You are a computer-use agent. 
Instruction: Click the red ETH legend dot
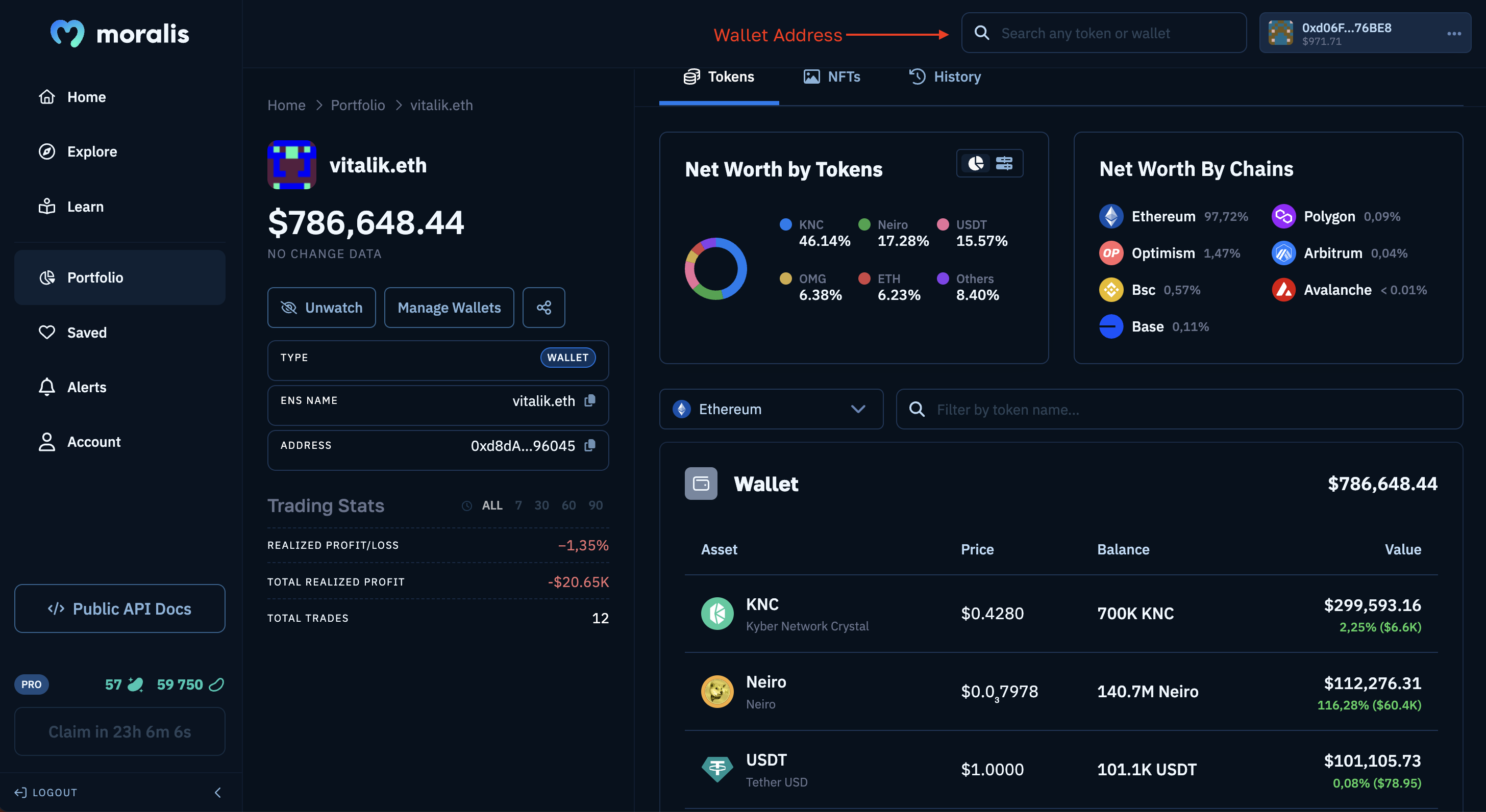pos(864,278)
